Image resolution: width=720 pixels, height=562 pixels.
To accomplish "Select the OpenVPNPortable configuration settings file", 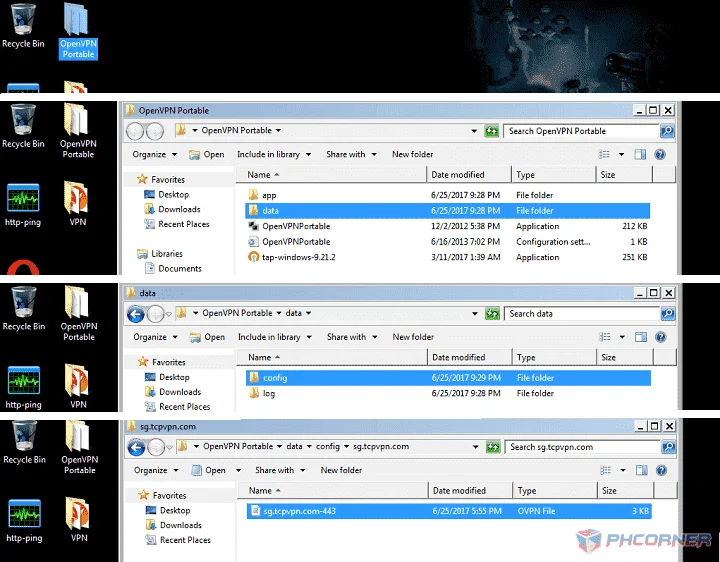I will pyautogui.click(x=447, y=242).
